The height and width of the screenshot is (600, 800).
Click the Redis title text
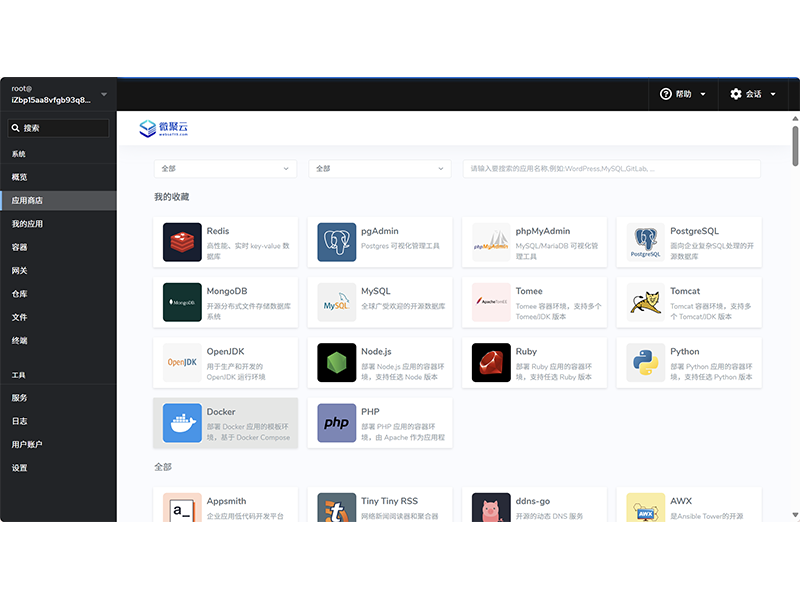point(218,231)
